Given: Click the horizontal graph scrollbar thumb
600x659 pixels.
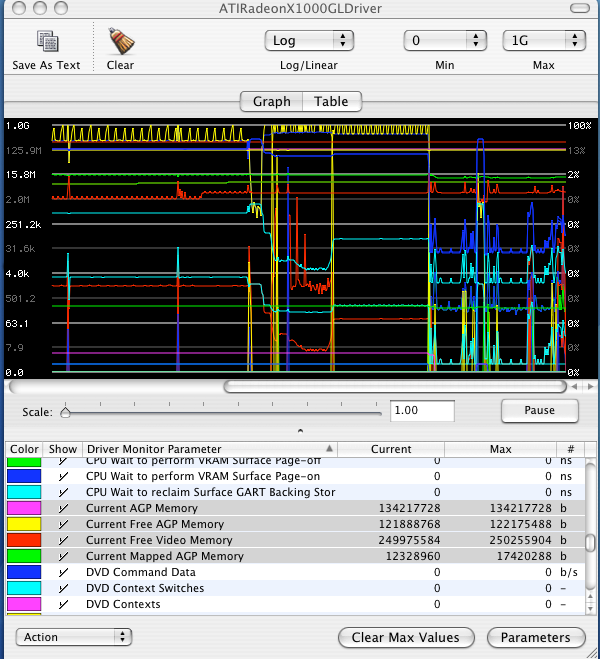Looking at the screenshot, I should (395, 386).
